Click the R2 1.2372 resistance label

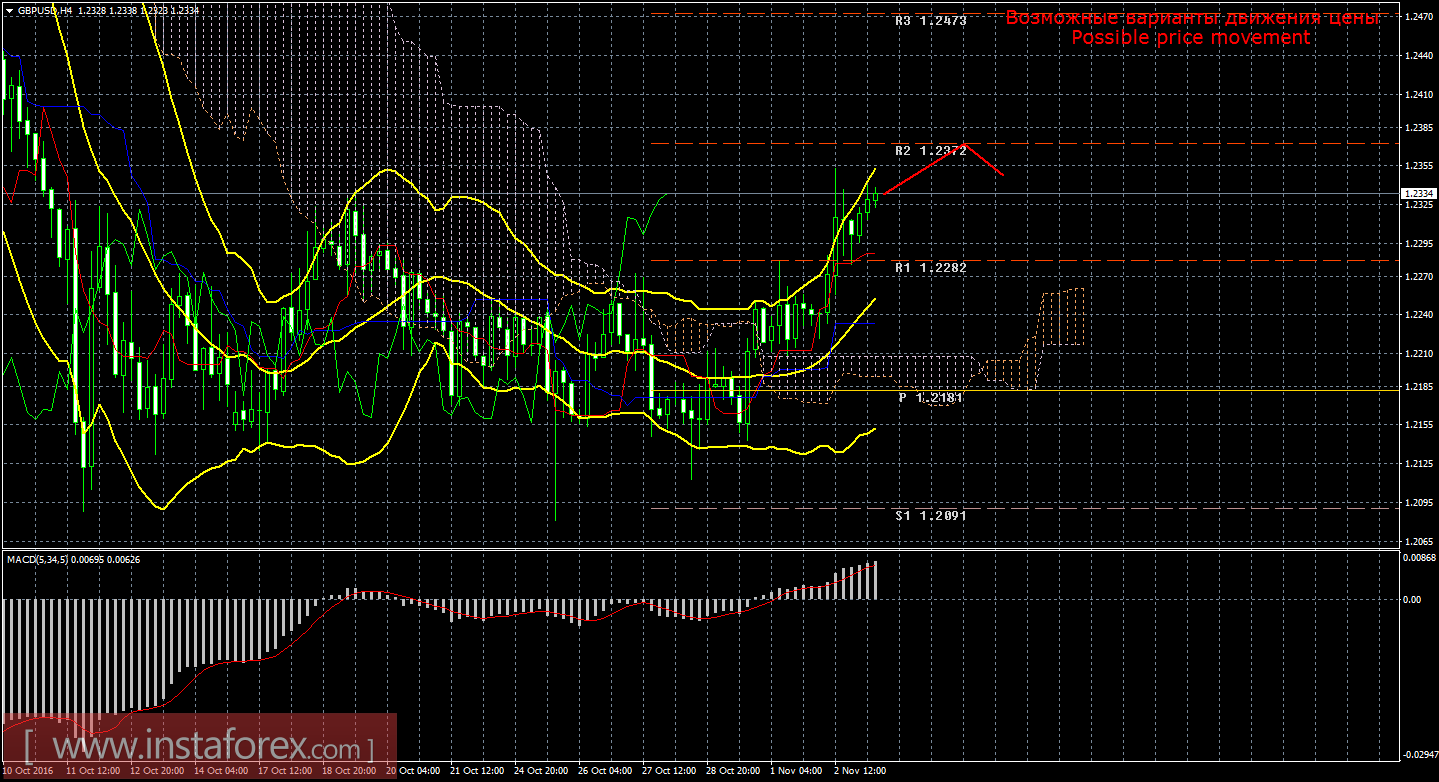(x=930, y=151)
